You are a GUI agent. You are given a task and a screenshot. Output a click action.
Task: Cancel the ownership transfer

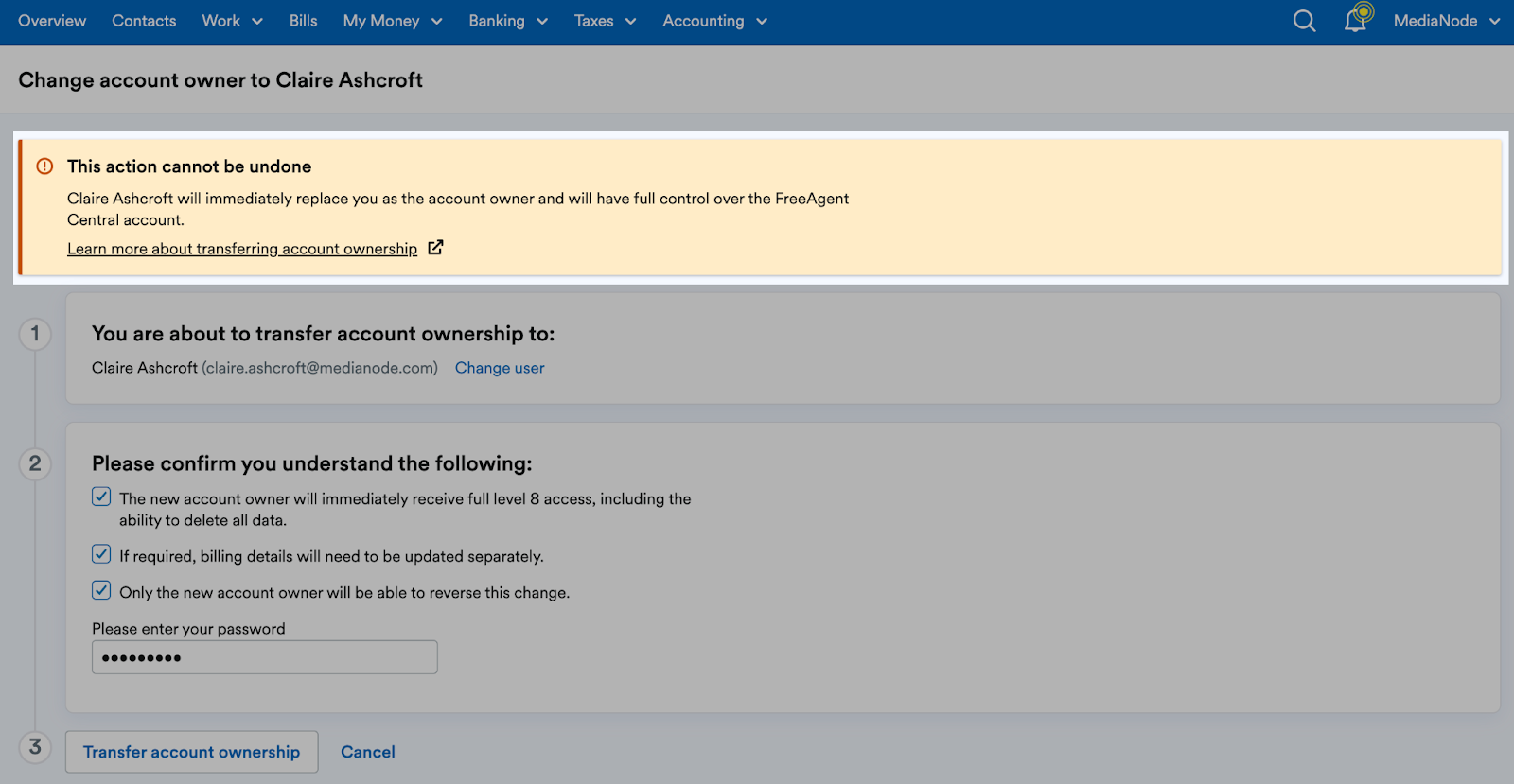click(368, 752)
